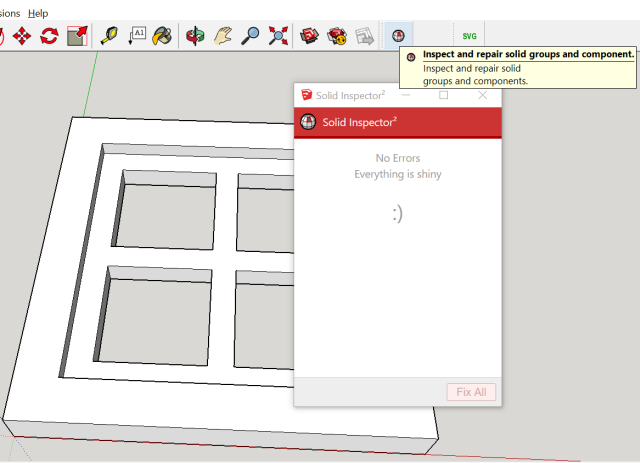Click the smiley face in Solid Inspector
Image resolution: width=640 pixels, height=463 pixels.
(398, 214)
